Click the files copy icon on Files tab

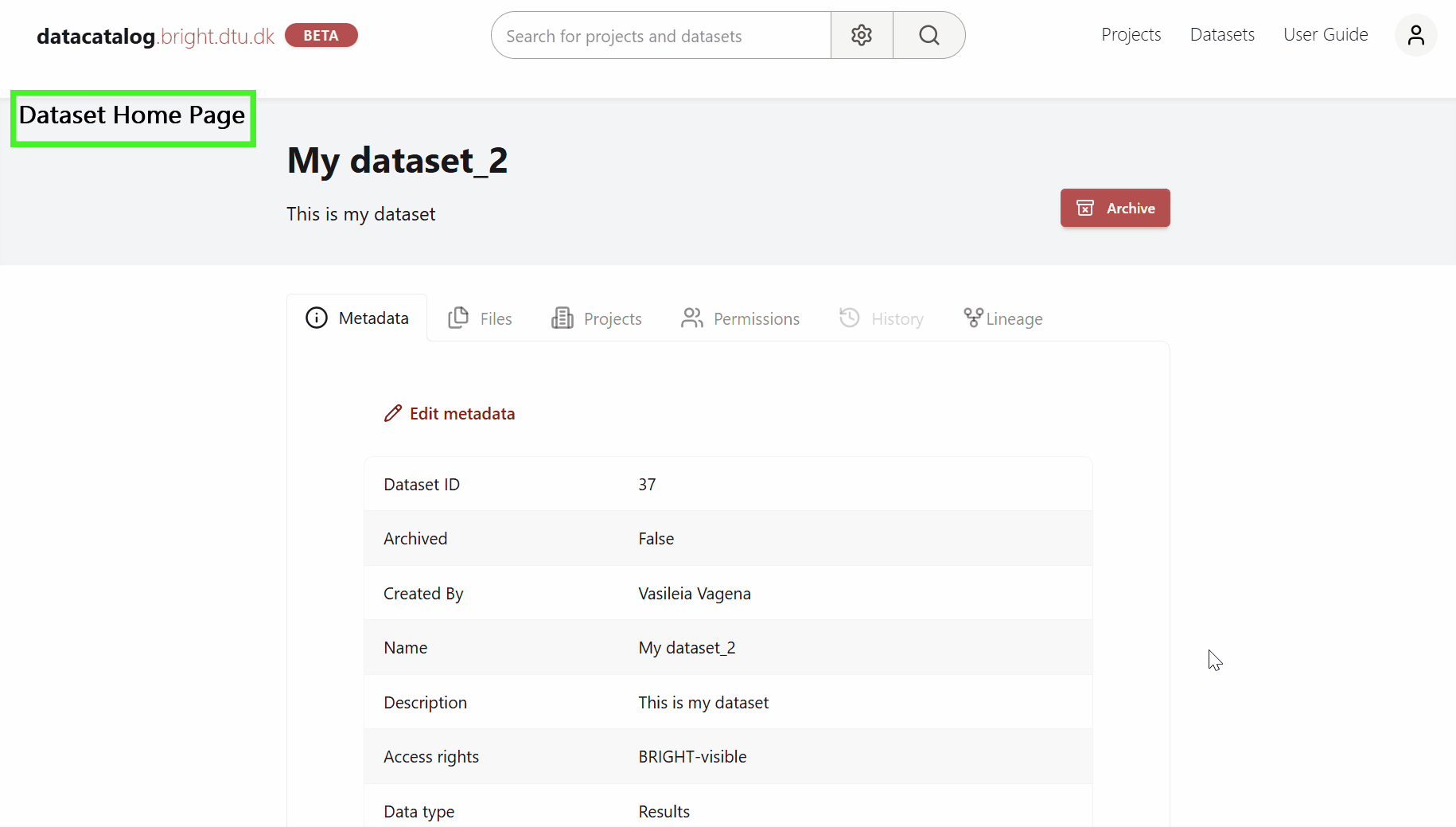[x=457, y=318]
